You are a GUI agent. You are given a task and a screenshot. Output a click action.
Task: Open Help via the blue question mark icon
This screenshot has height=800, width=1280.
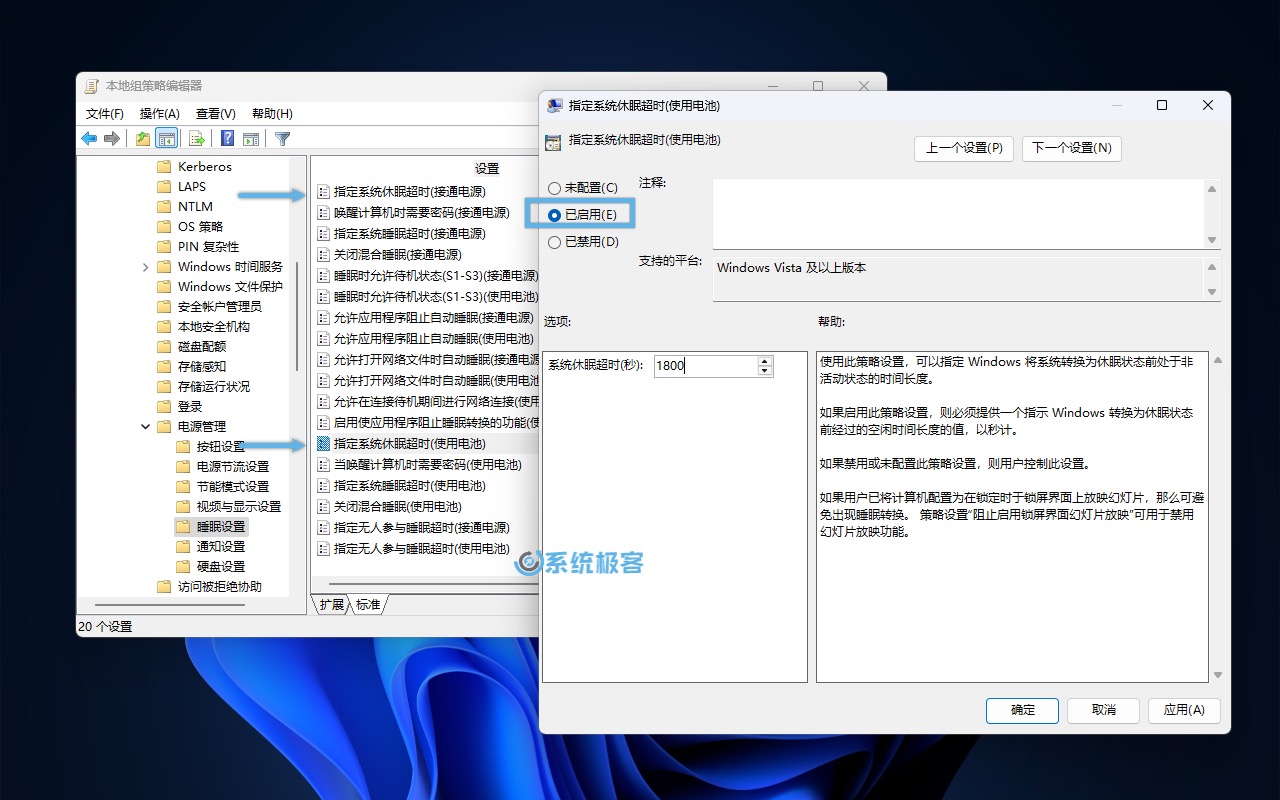click(x=228, y=139)
